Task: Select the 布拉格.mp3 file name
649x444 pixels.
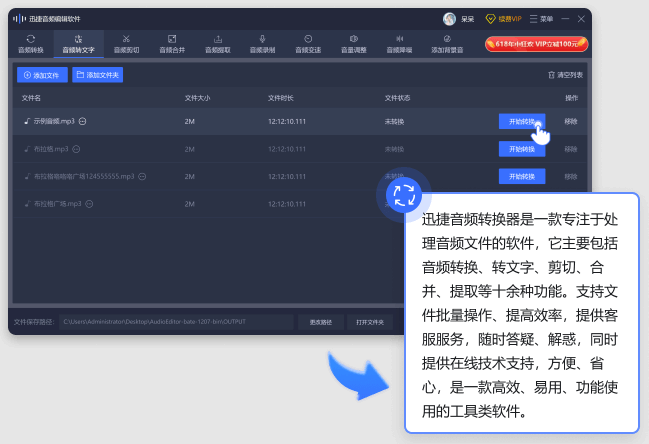Action: 51,149
